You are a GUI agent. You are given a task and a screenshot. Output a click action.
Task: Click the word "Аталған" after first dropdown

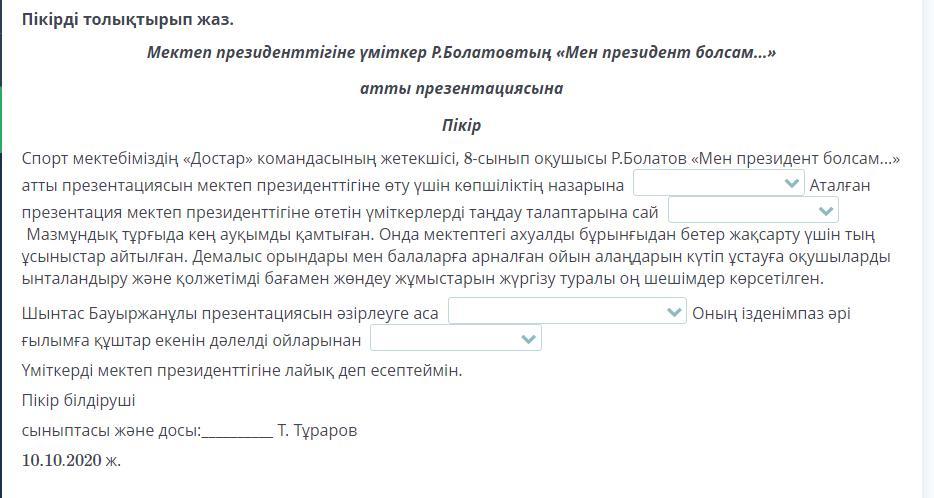(x=839, y=185)
